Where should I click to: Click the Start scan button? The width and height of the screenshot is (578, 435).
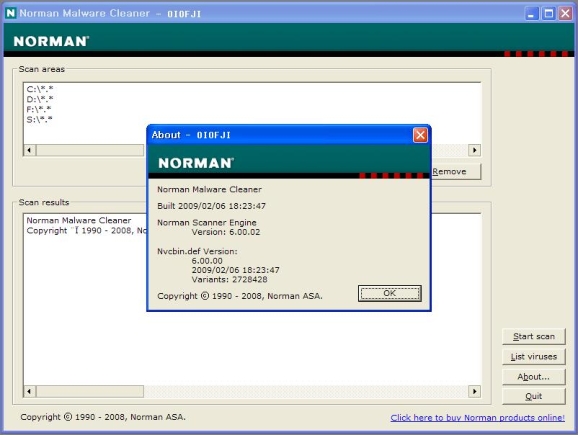[533, 336]
